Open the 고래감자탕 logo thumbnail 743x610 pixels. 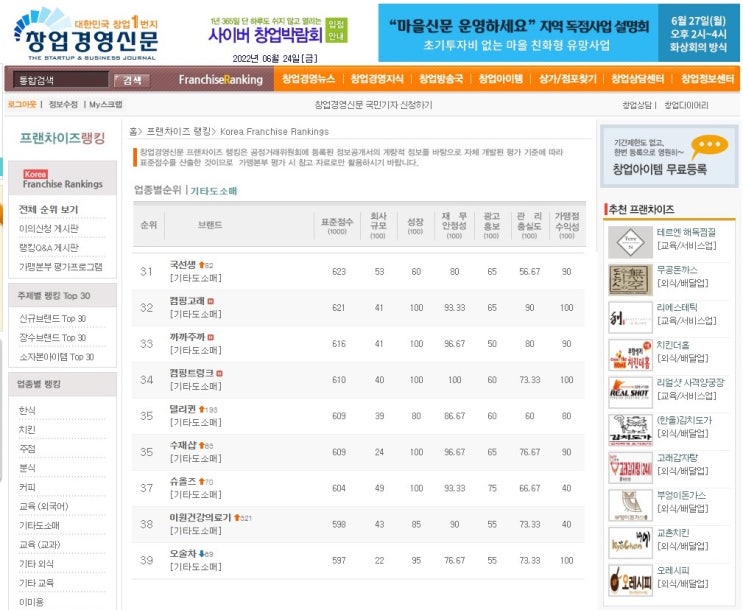click(x=630, y=468)
